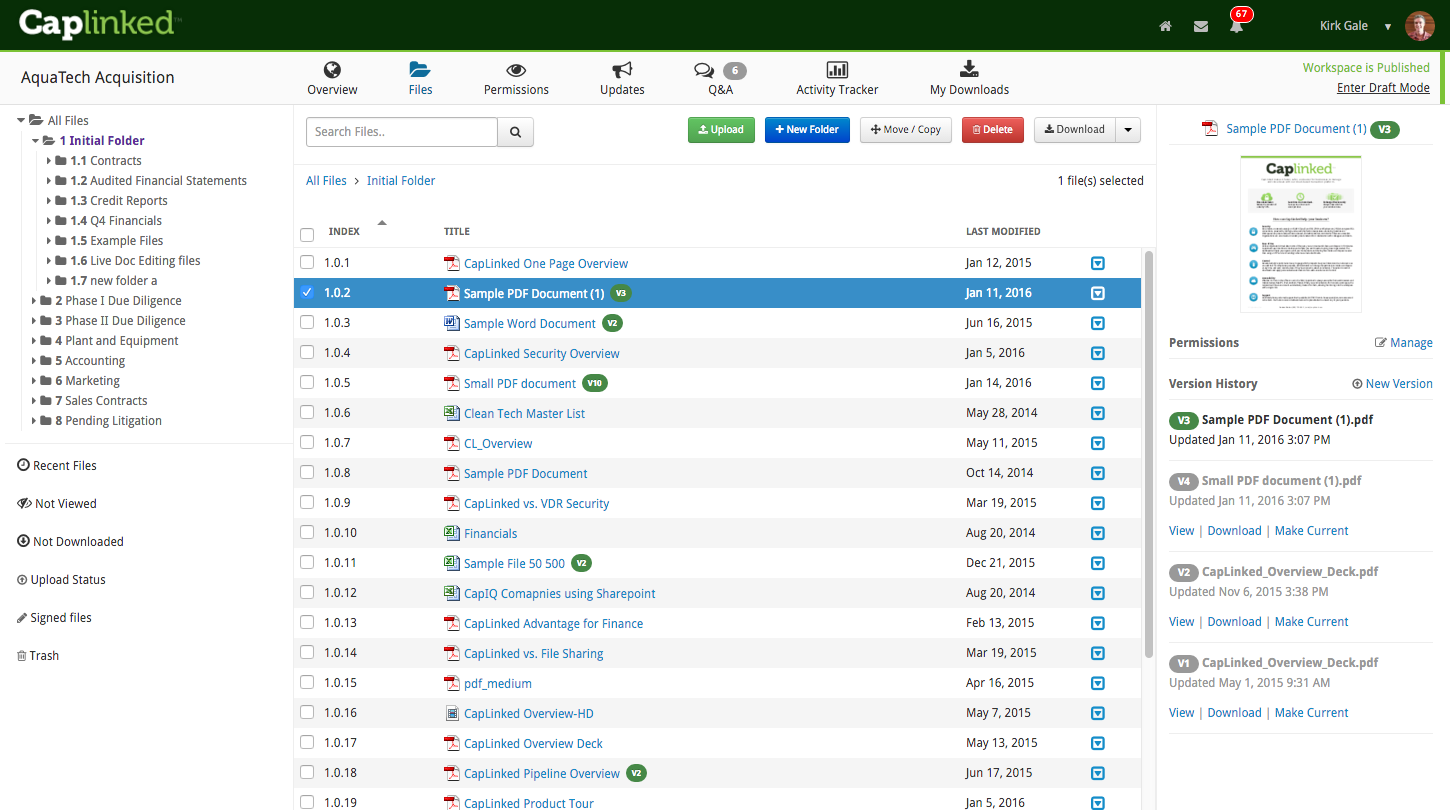Check the box for file 1.0.8
1450x810 pixels.
[x=307, y=473]
